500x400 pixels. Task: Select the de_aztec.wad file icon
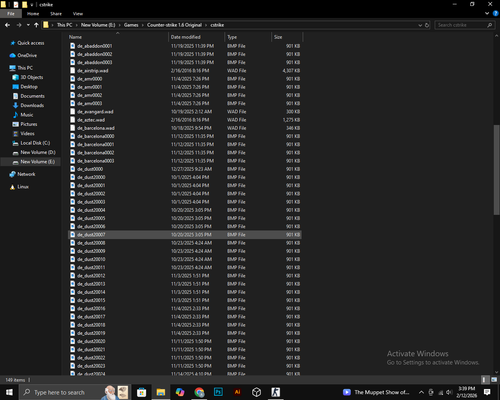tap(73, 120)
